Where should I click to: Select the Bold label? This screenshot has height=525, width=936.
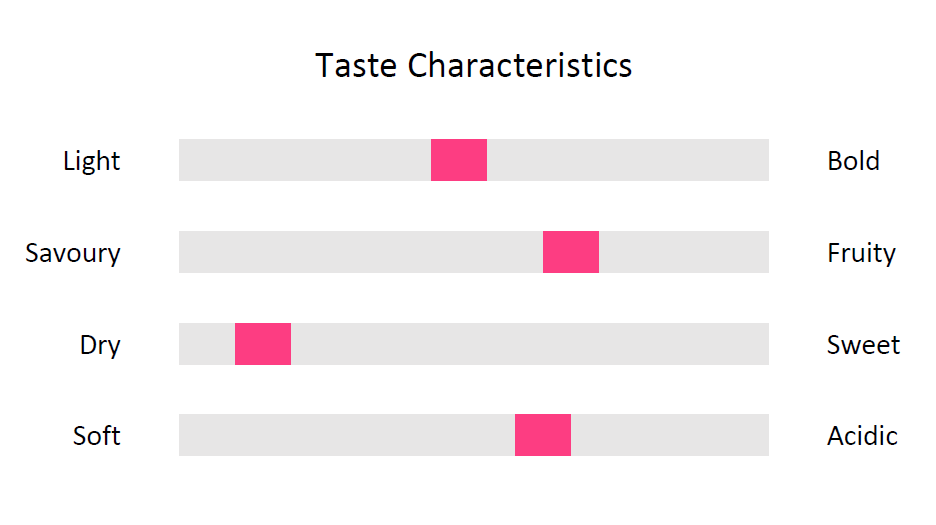[853, 161]
